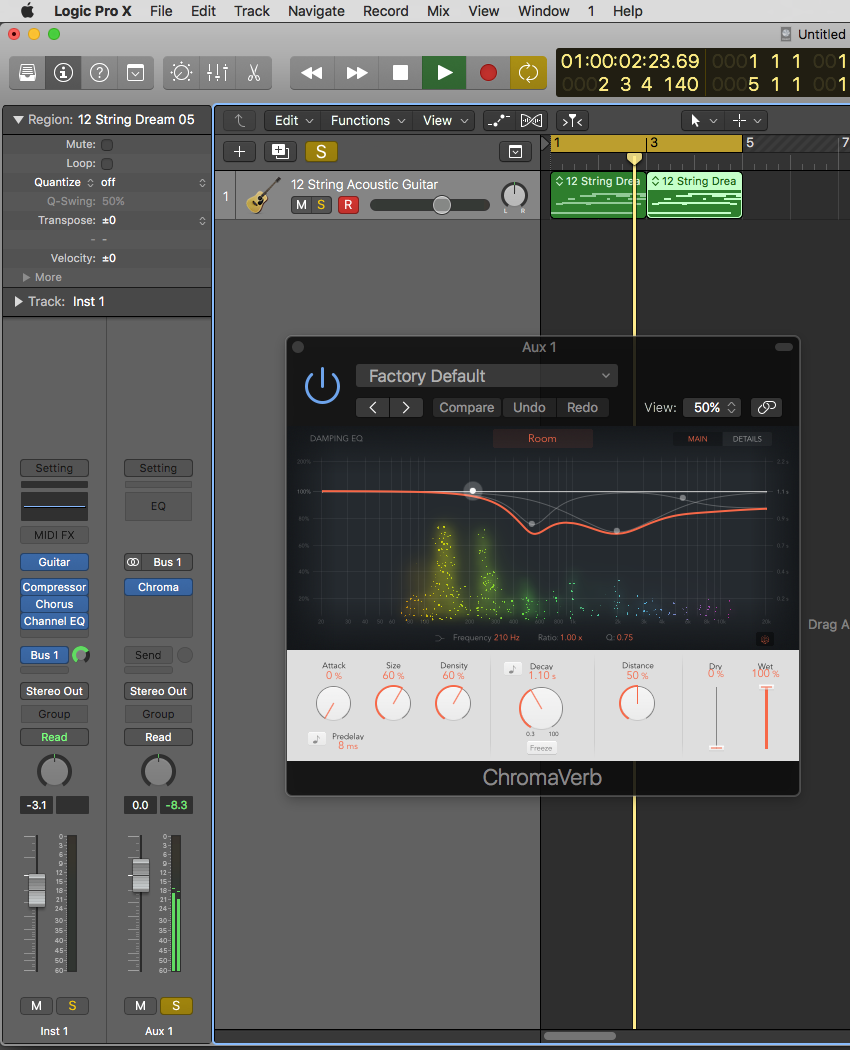Click the track volume slider on guitar track
The height and width of the screenshot is (1050, 850).
pos(430,205)
